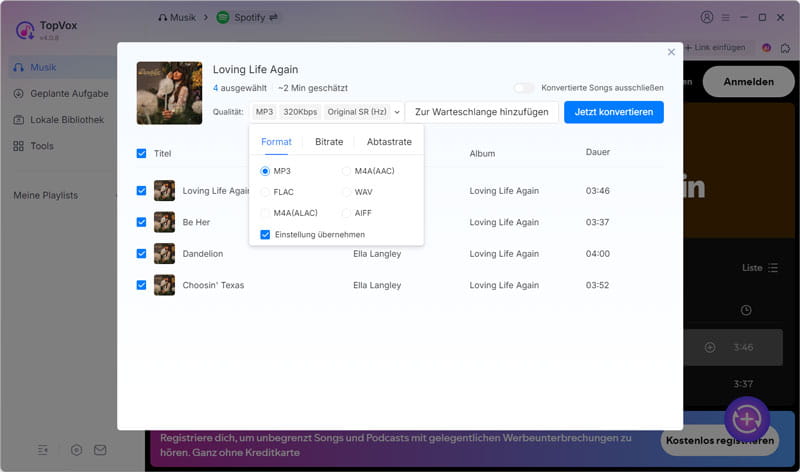The height and width of the screenshot is (472, 800).
Task: Open Geplante Aufgabe in sidebar
Action: 61,93
